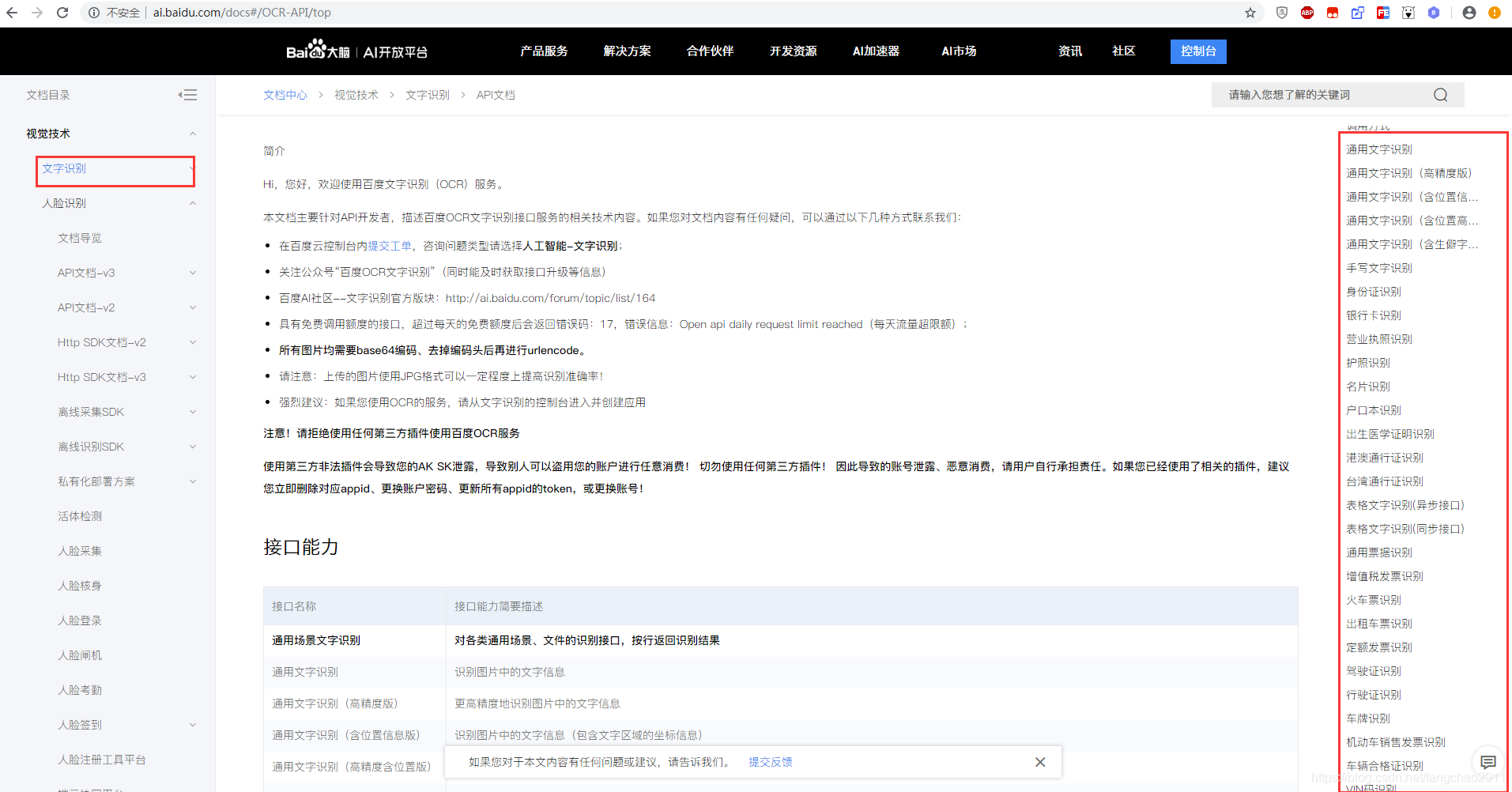Jump to 火车票识别 anchor
This screenshot has width=1512, height=792.
tap(1374, 600)
